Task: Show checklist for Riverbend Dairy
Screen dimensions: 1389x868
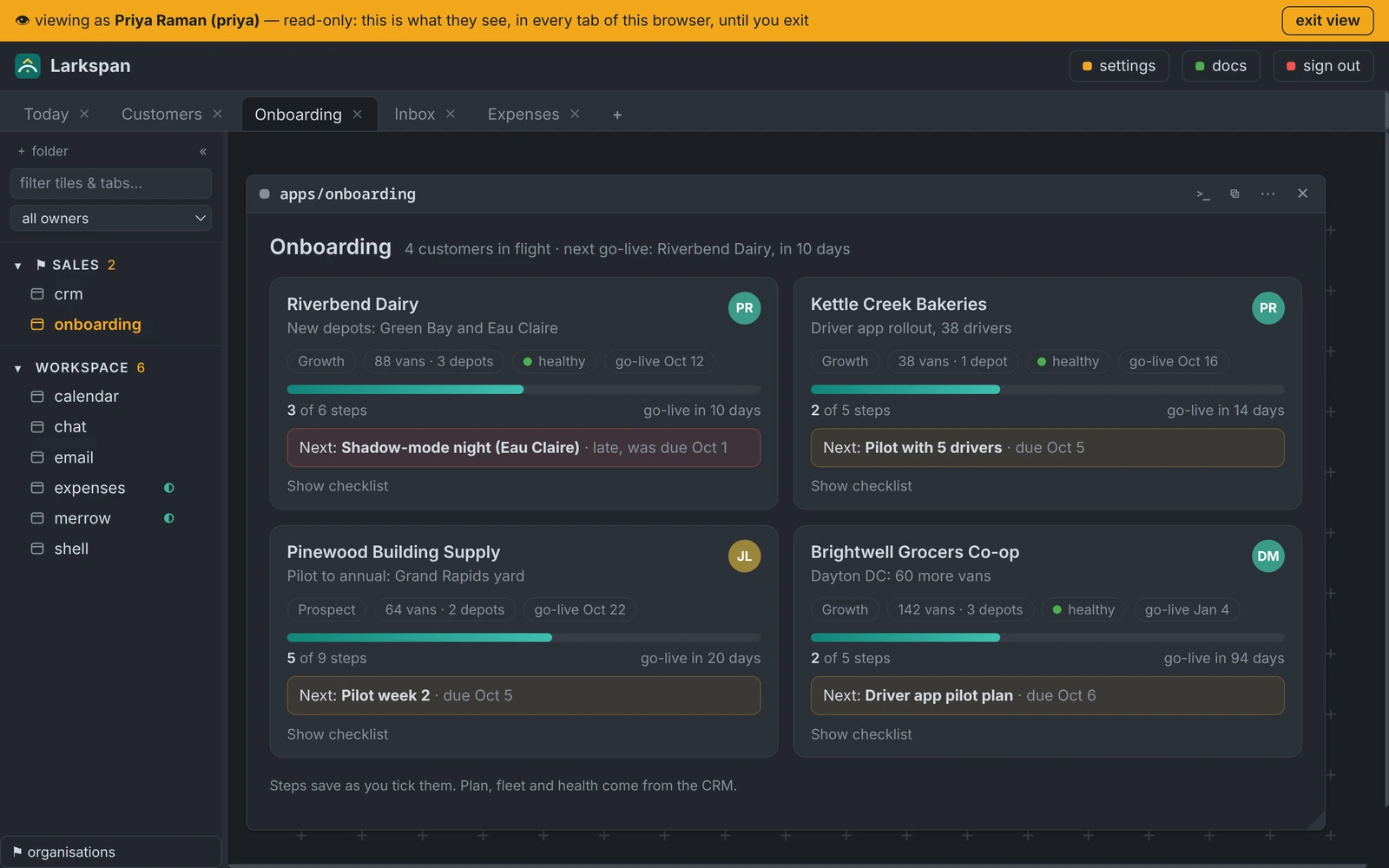Action: 338,486
